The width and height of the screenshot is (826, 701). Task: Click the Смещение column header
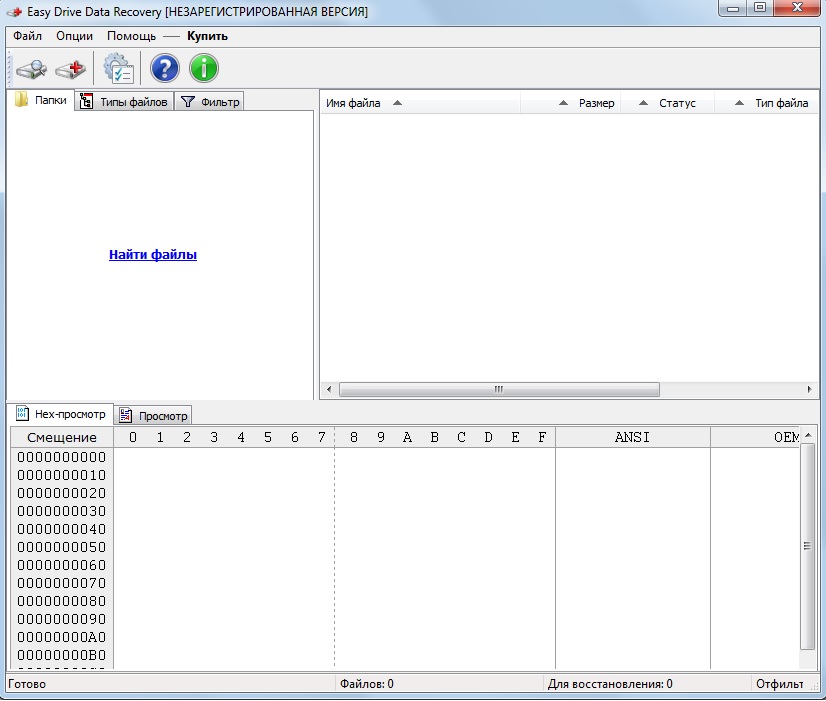point(62,437)
